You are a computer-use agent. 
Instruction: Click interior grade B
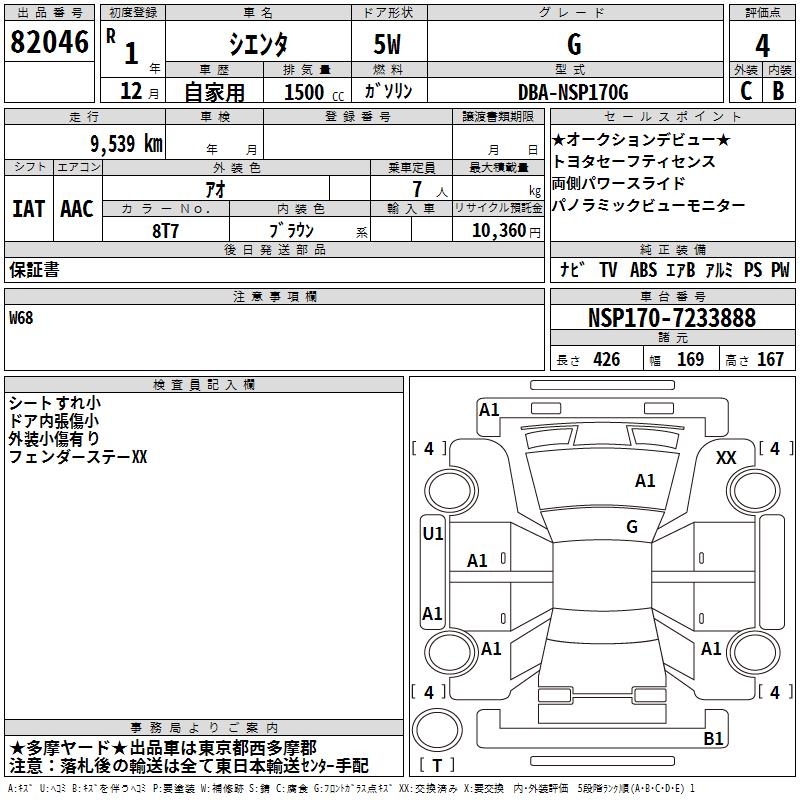[779, 91]
